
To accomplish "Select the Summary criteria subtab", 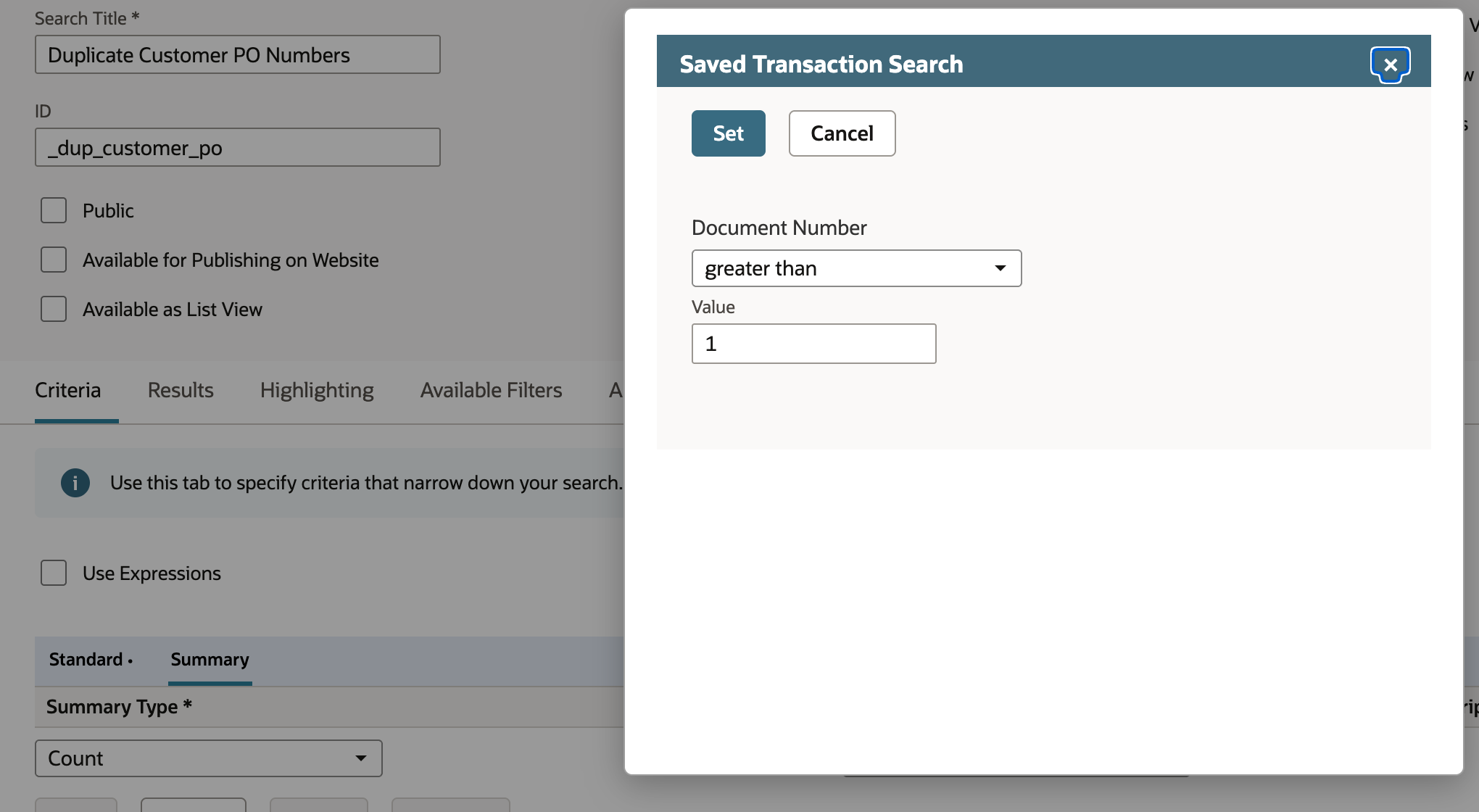I will pos(210,660).
